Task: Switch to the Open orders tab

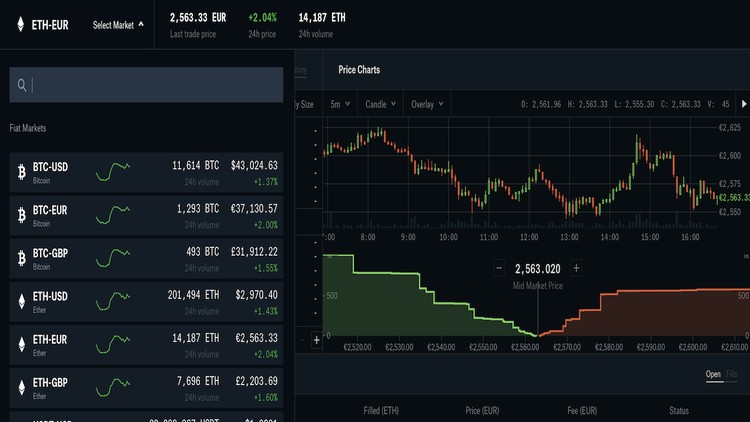Action: click(713, 374)
